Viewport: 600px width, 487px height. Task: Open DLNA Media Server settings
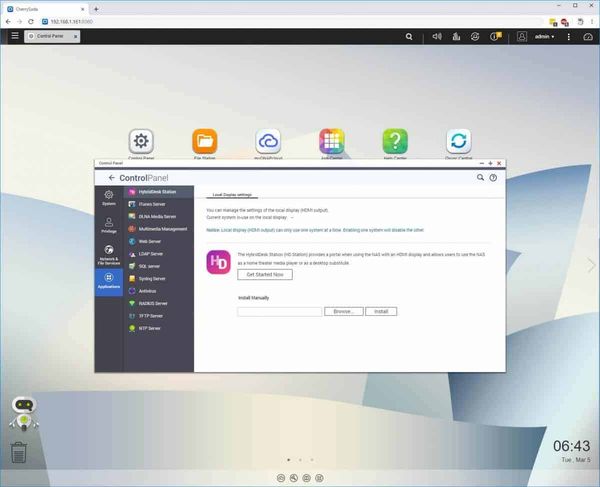(159, 217)
